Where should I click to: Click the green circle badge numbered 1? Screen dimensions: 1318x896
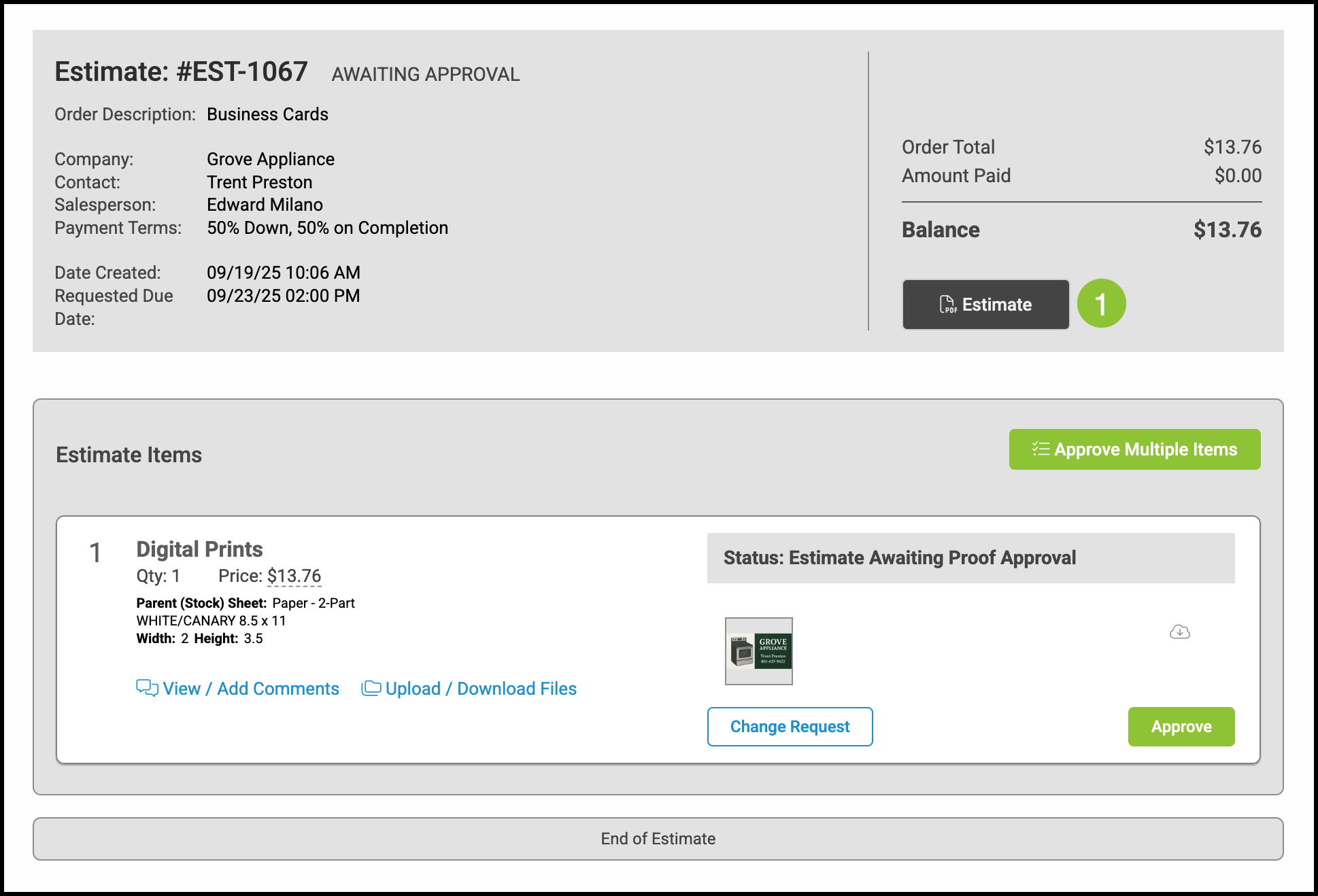(1101, 304)
